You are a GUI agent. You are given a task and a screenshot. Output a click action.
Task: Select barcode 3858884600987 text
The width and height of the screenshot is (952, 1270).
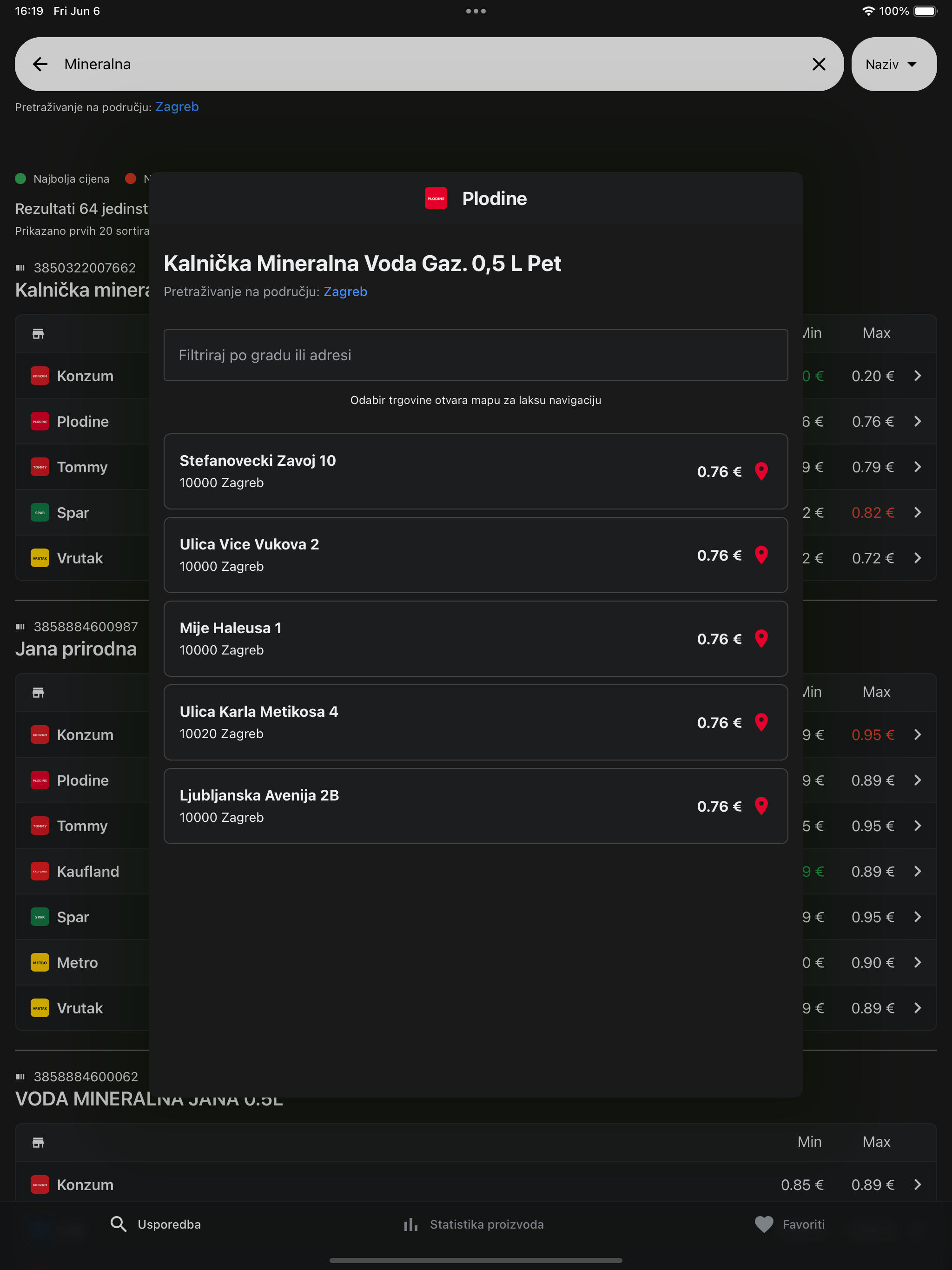(x=86, y=626)
